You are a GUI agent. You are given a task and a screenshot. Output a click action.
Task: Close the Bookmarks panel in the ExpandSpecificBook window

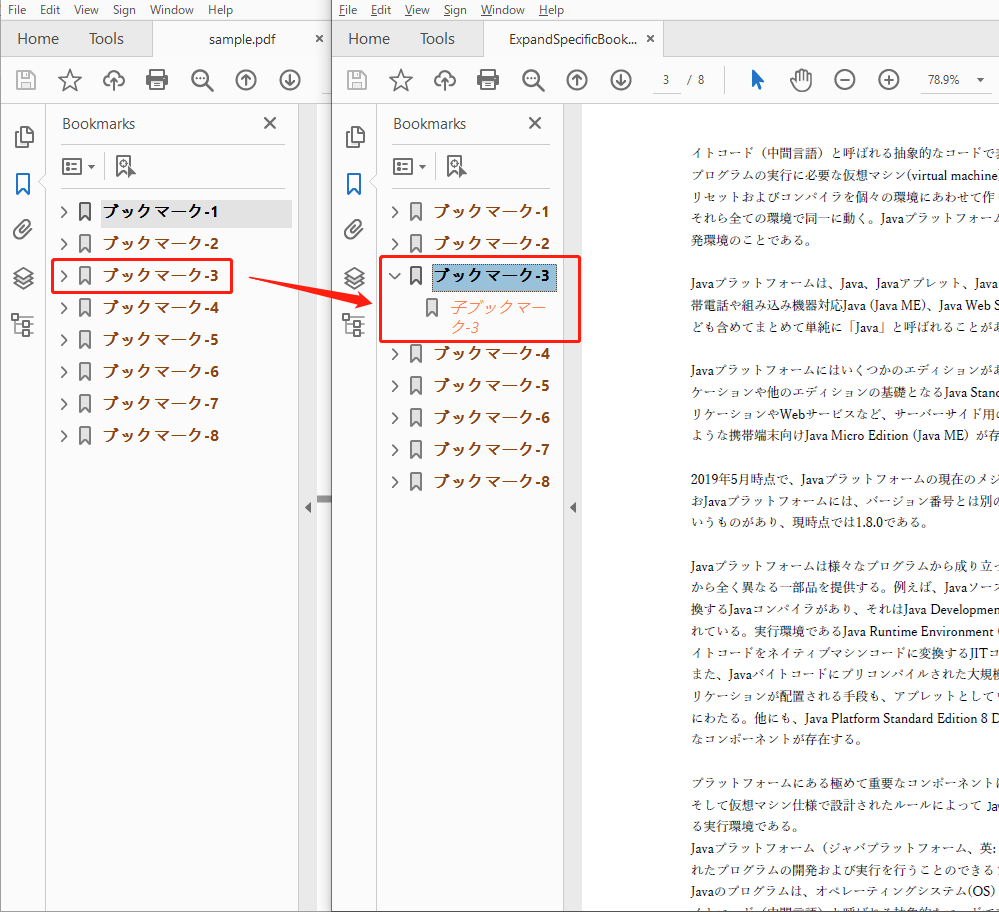535,123
